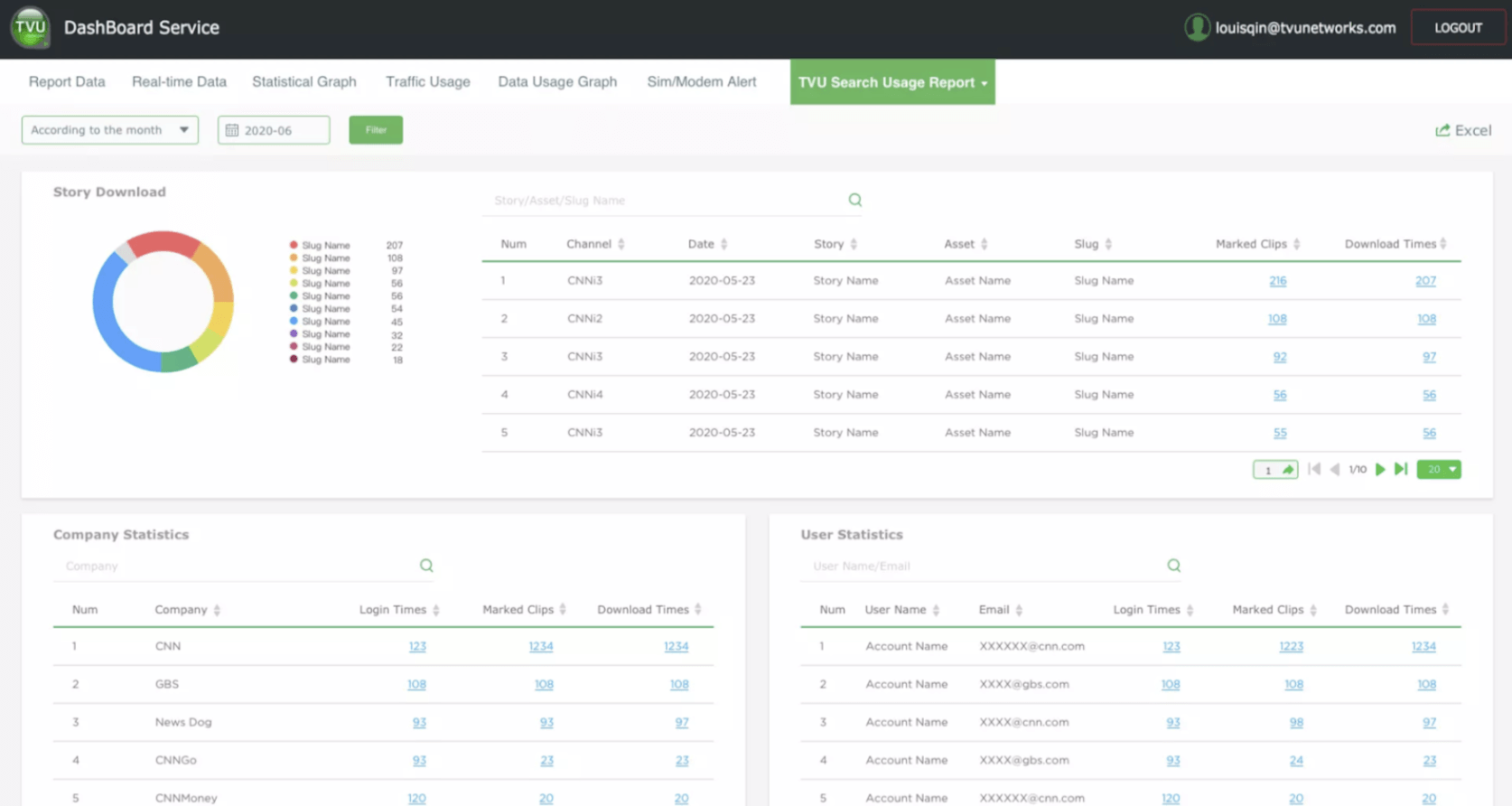Select News Dog company cell
The height and width of the screenshot is (806, 1512).
coord(183,722)
